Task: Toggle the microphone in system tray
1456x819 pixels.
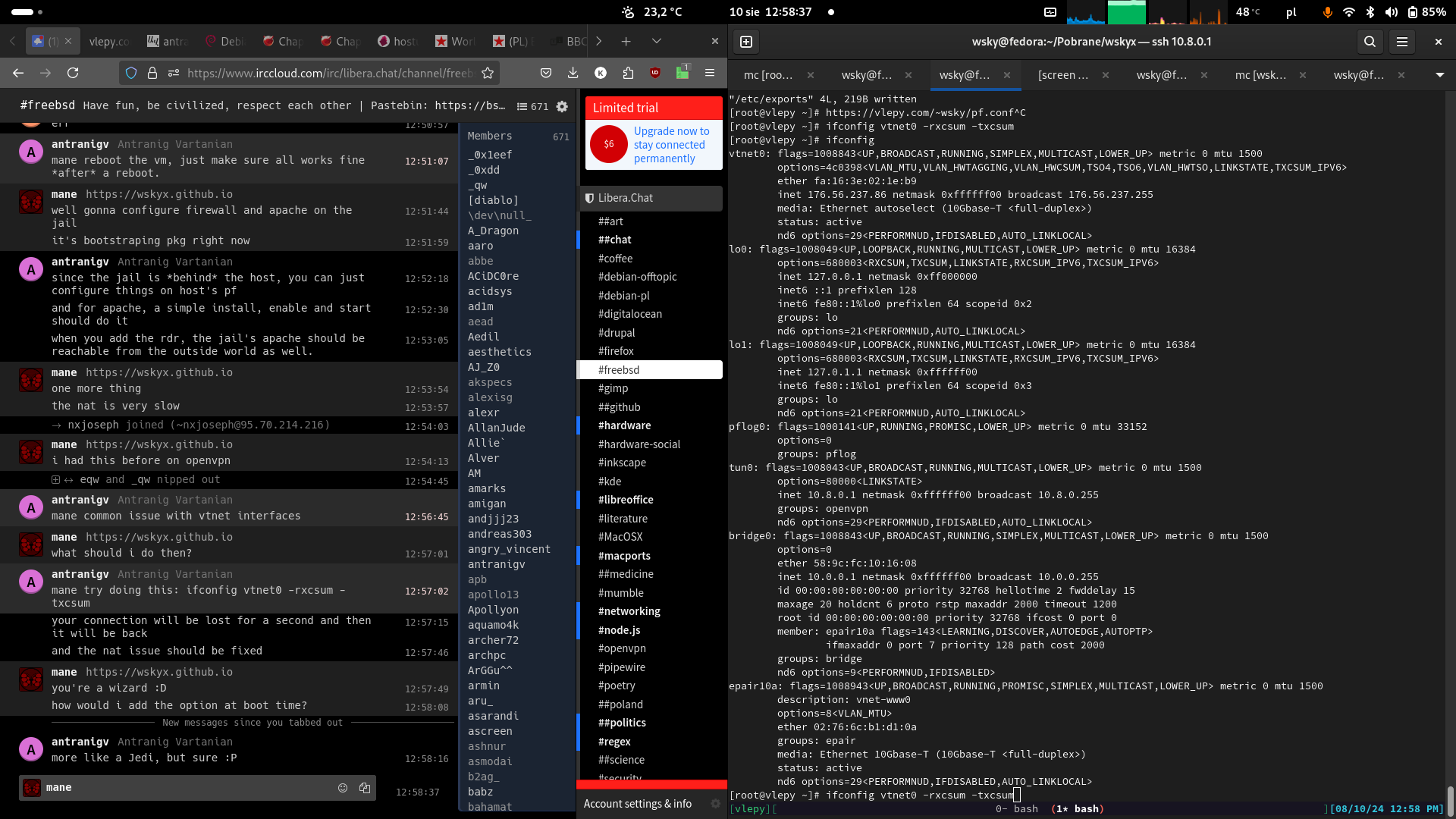Action: tap(1327, 12)
